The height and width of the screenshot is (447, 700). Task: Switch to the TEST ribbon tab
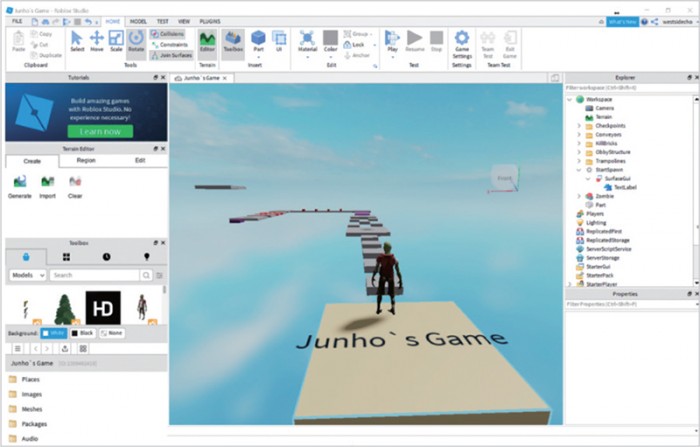(x=162, y=21)
